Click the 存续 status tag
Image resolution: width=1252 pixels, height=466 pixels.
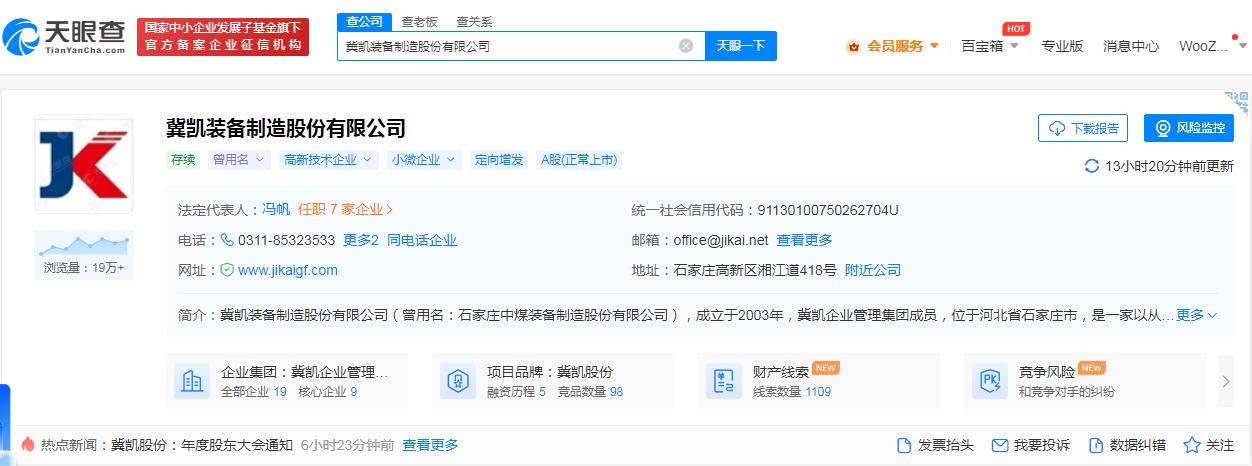tap(183, 159)
